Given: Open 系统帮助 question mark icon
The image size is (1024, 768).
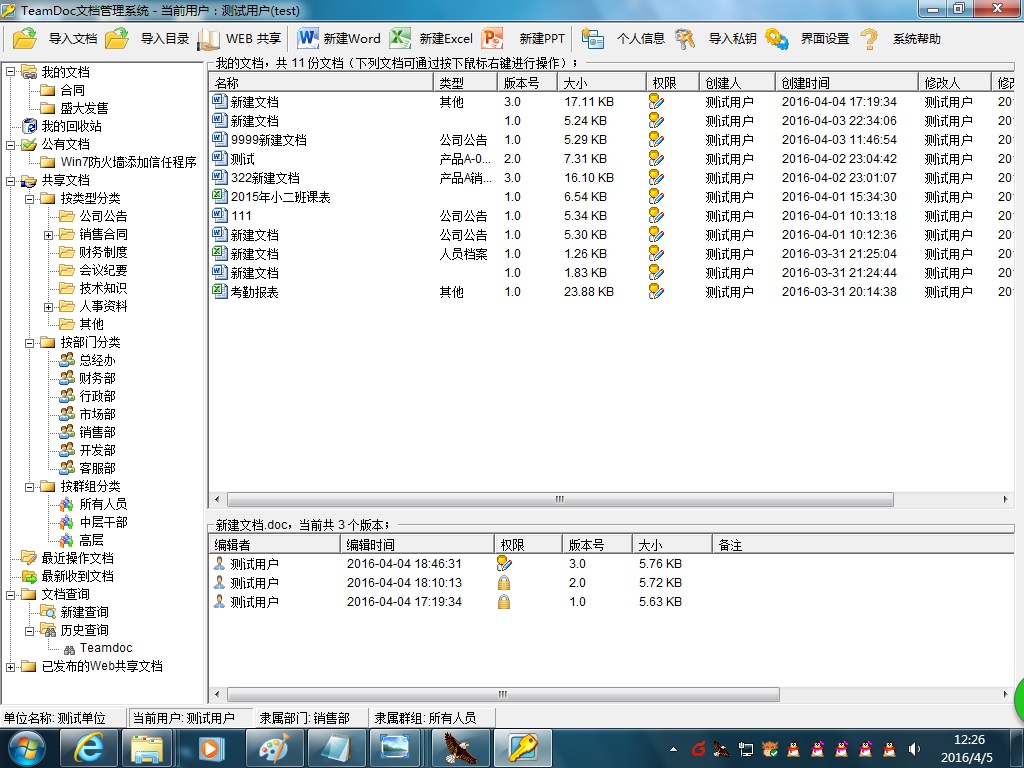Looking at the screenshot, I should click(869, 39).
